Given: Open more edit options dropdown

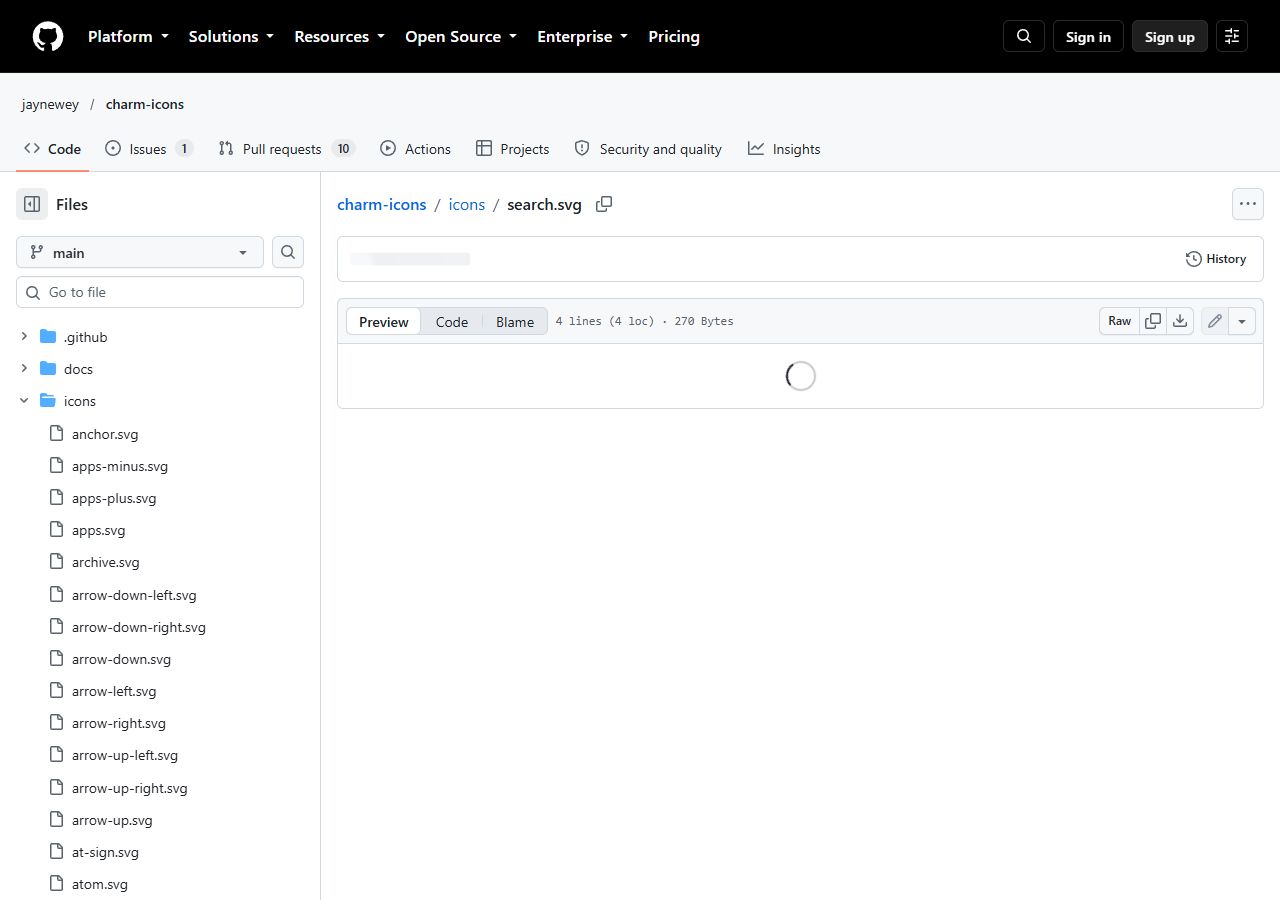Looking at the screenshot, I should tap(1242, 321).
